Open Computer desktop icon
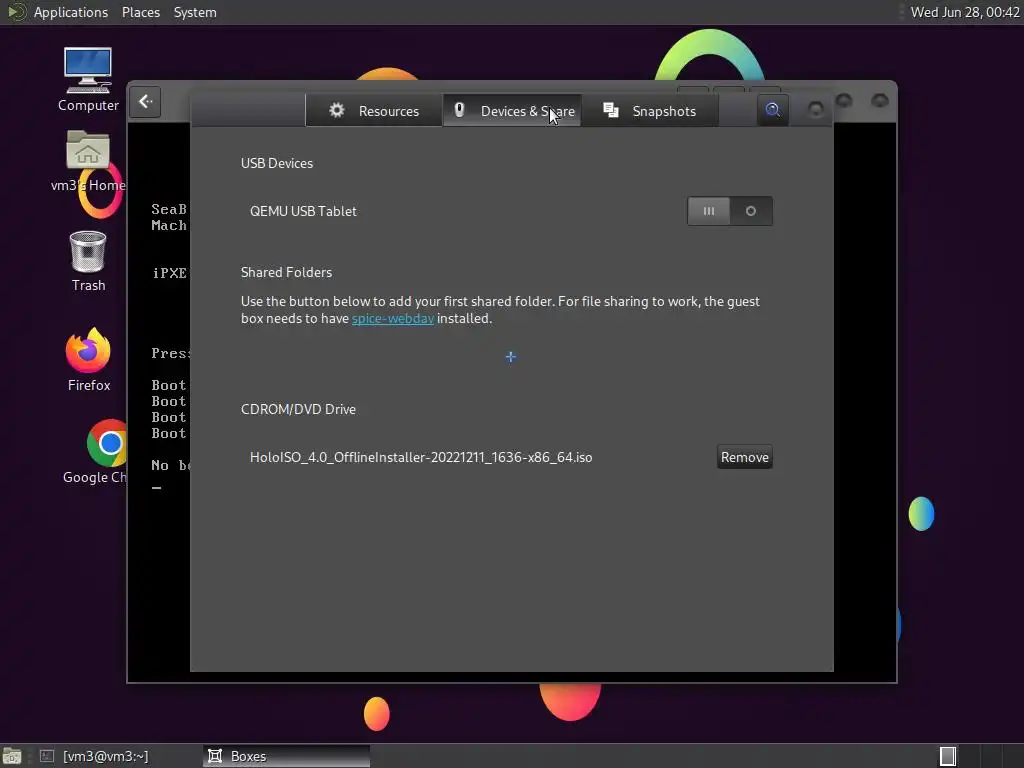Viewport: 1024px width, 768px height. tap(88, 80)
